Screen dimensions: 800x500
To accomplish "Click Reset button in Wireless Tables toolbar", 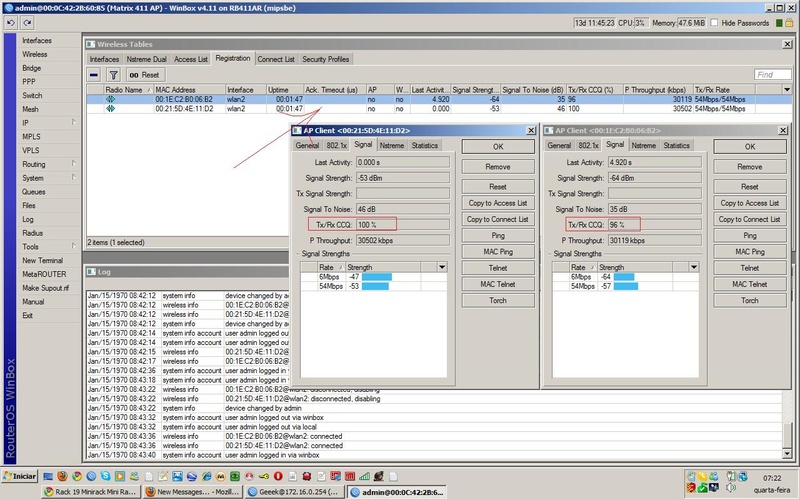I will tap(145, 75).
